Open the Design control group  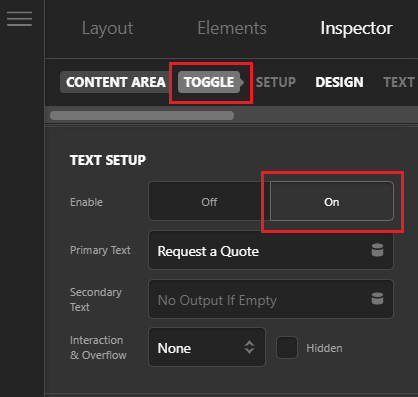click(339, 82)
